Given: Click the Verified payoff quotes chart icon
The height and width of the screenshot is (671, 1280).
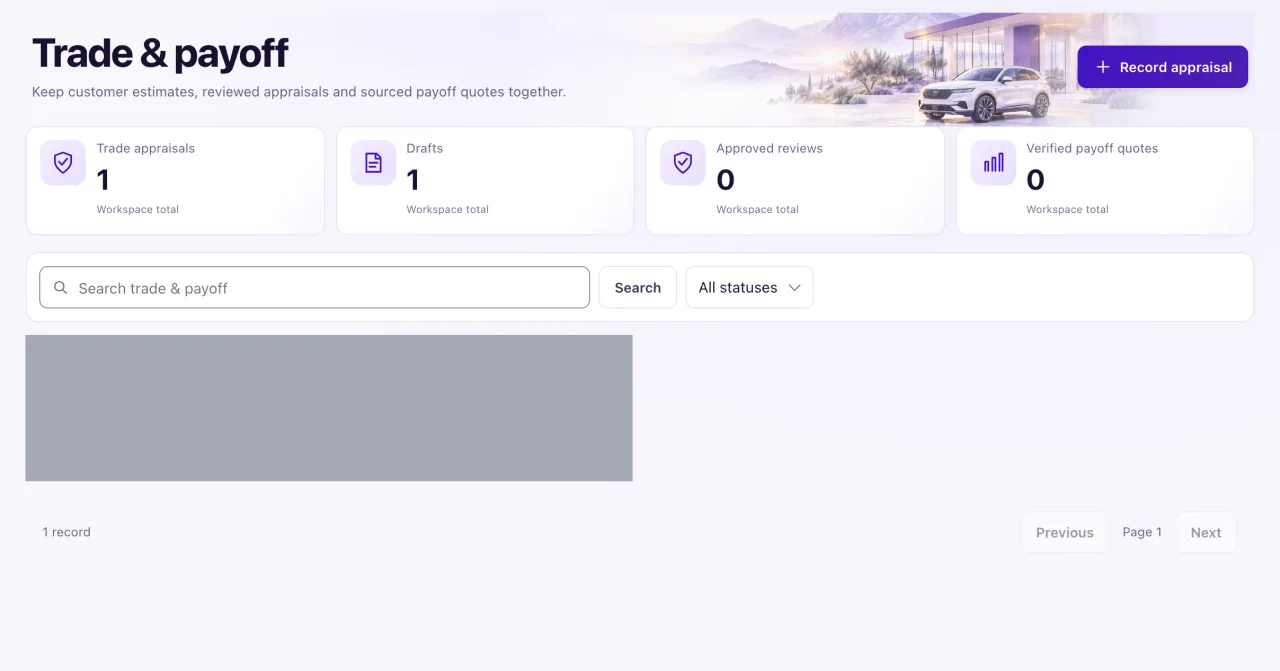Looking at the screenshot, I should pos(993,163).
